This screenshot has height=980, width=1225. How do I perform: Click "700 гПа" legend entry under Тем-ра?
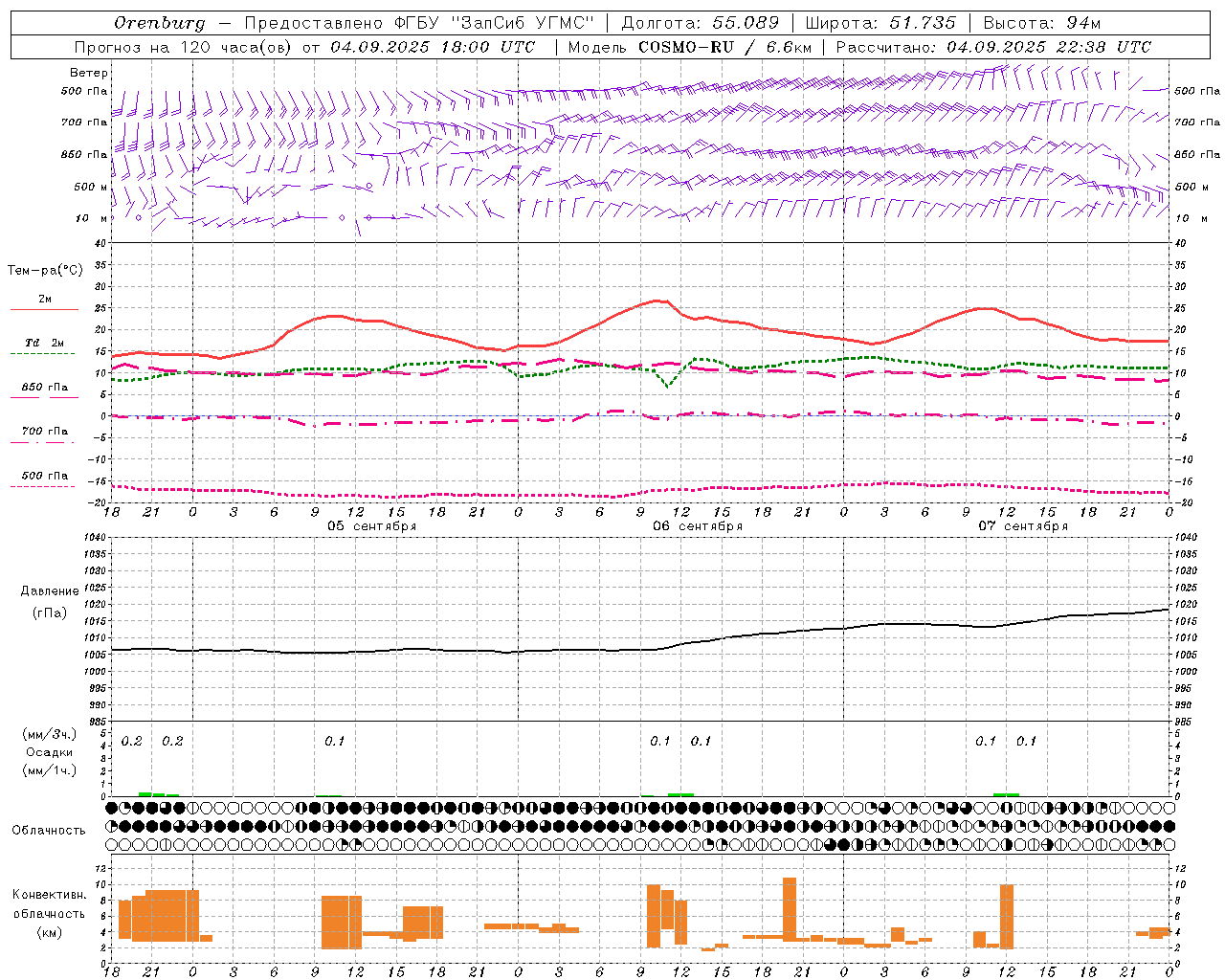[x=45, y=432]
